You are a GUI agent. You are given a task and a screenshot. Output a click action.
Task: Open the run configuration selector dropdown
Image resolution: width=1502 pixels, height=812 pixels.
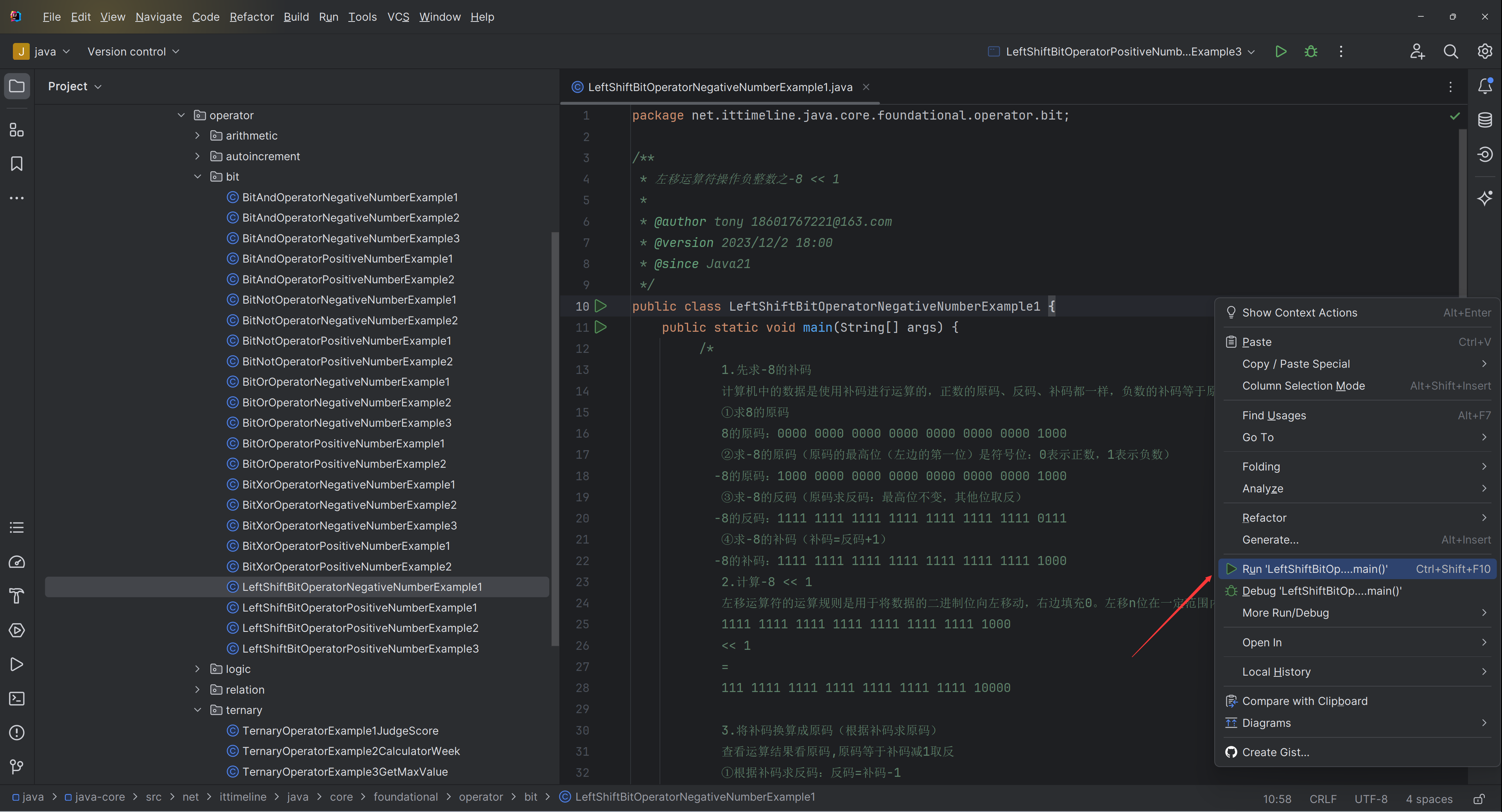(1122, 51)
